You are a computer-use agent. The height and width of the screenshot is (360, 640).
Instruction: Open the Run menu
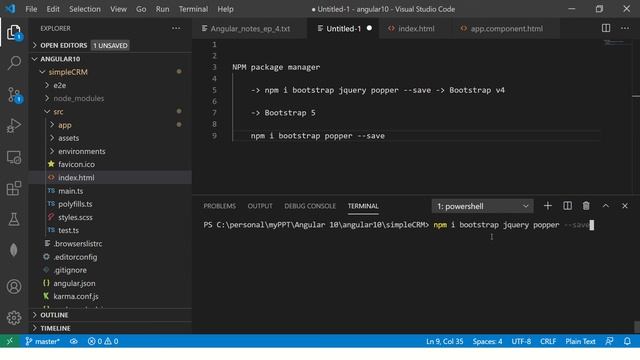pos(162,9)
